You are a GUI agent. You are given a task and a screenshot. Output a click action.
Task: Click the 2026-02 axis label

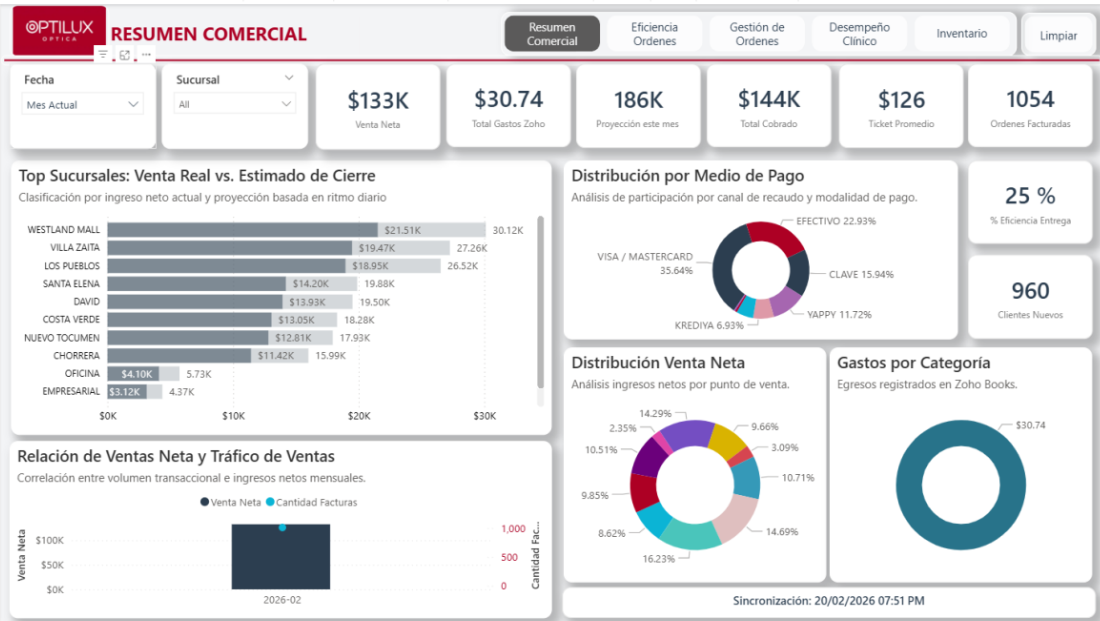[282, 600]
